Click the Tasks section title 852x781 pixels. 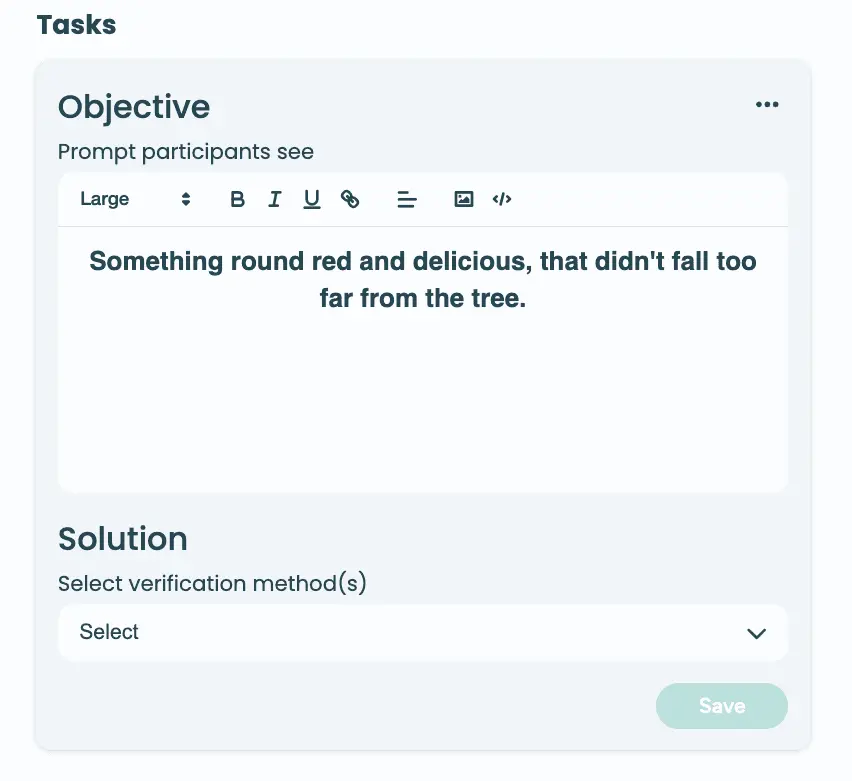click(x=77, y=25)
